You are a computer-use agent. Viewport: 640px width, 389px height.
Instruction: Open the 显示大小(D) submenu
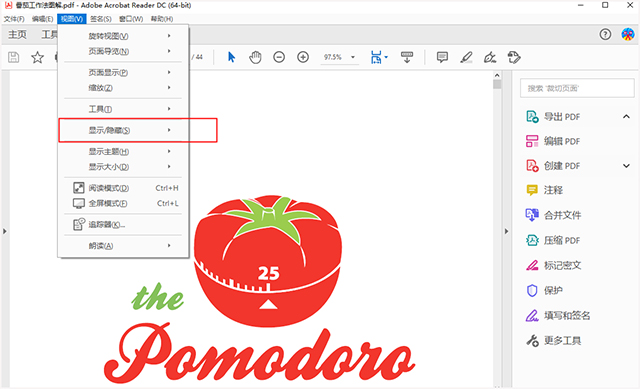(123, 167)
